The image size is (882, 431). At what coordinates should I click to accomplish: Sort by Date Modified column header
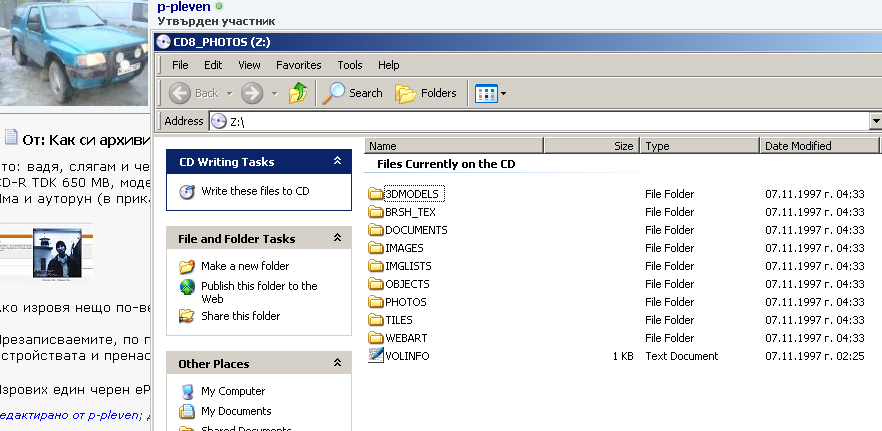(798, 146)
